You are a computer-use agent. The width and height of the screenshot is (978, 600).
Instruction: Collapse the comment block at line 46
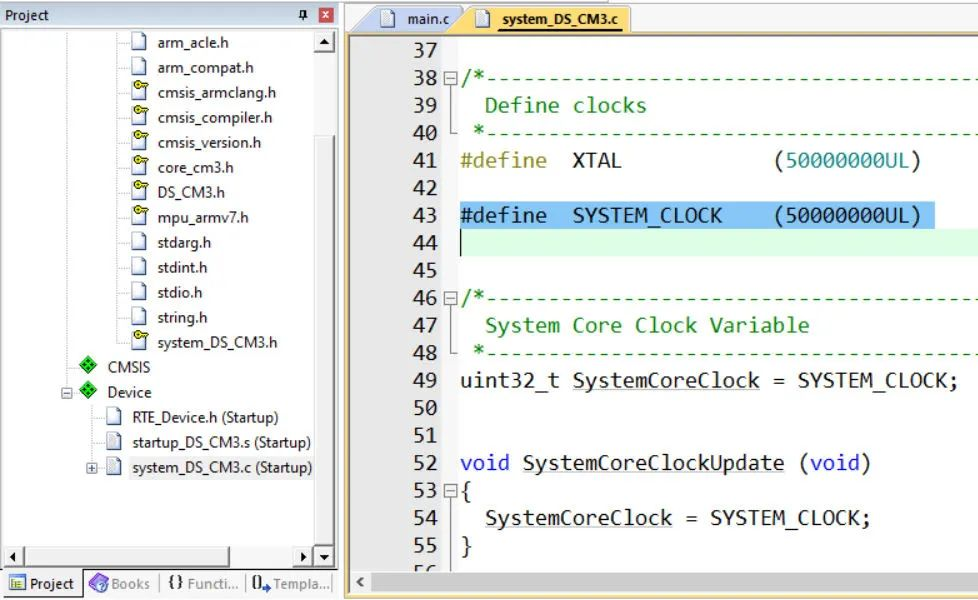450,299
